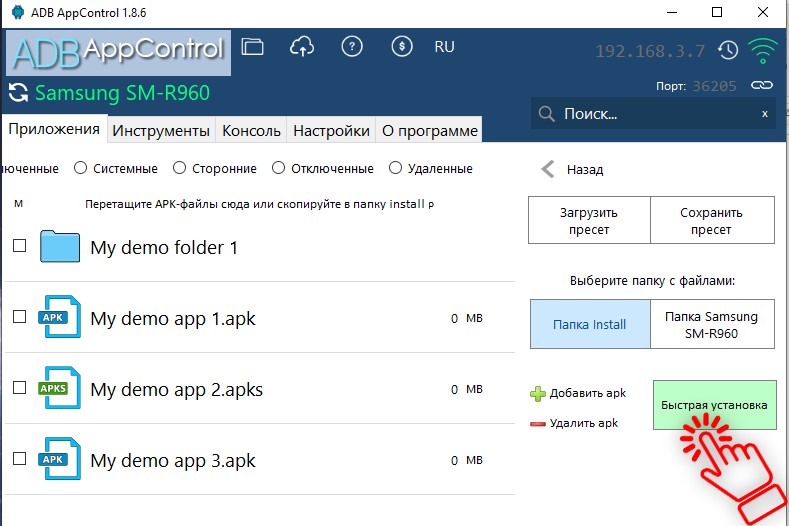Go back using the Назад chevron
This screenshot has width=789, height=526.
click(x=548, y=169)
